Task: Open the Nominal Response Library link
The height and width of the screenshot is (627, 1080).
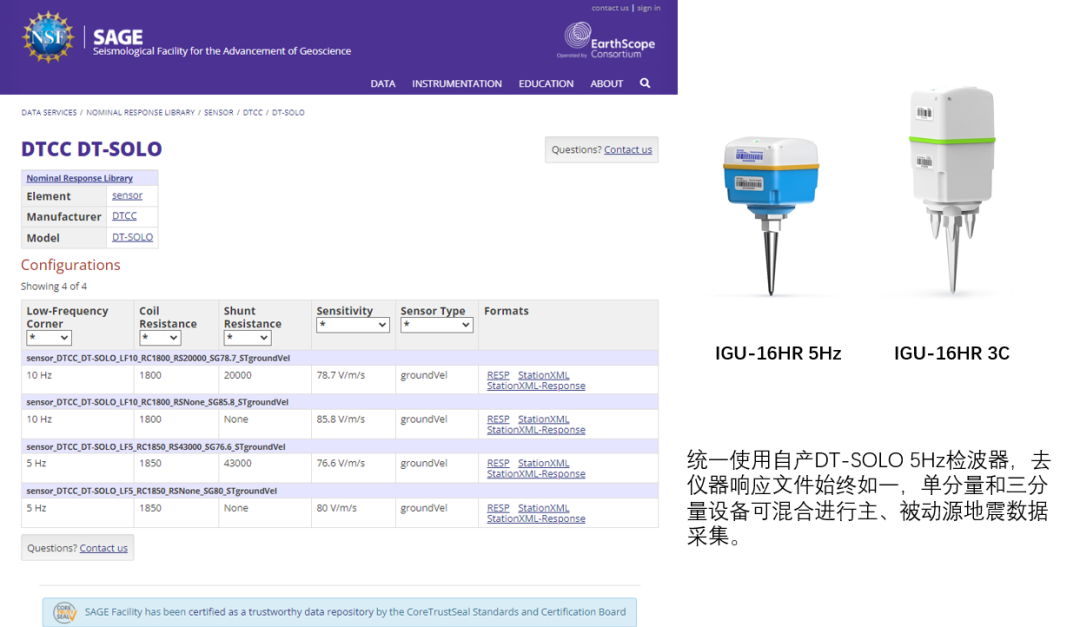Action: [x=79, y=178]
